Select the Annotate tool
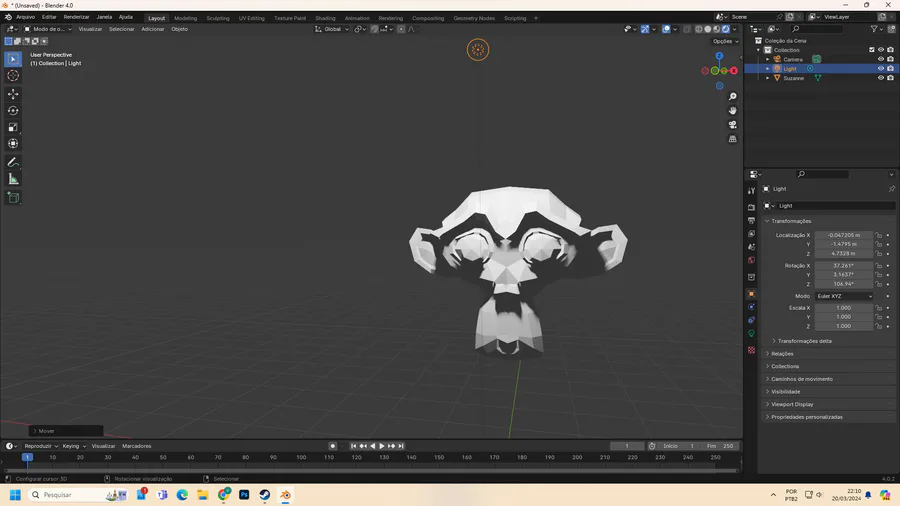 tap(13, 162)
